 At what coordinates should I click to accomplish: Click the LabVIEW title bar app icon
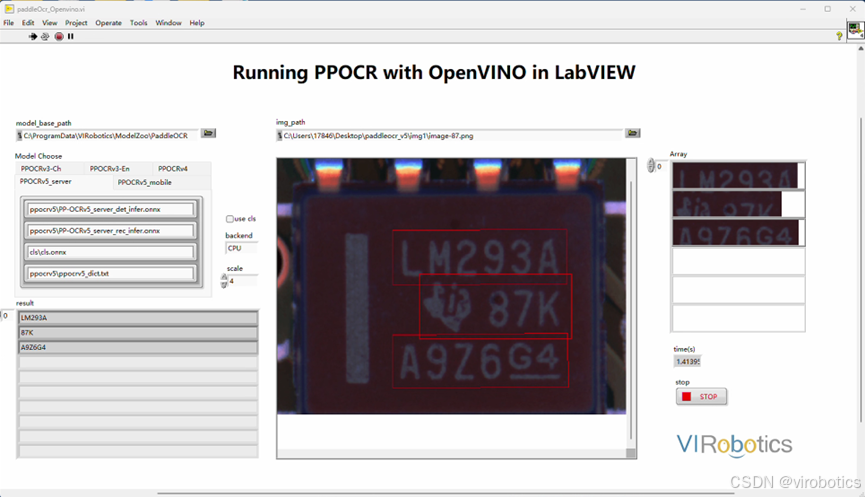pyautogui.click(x=9, y=9)
